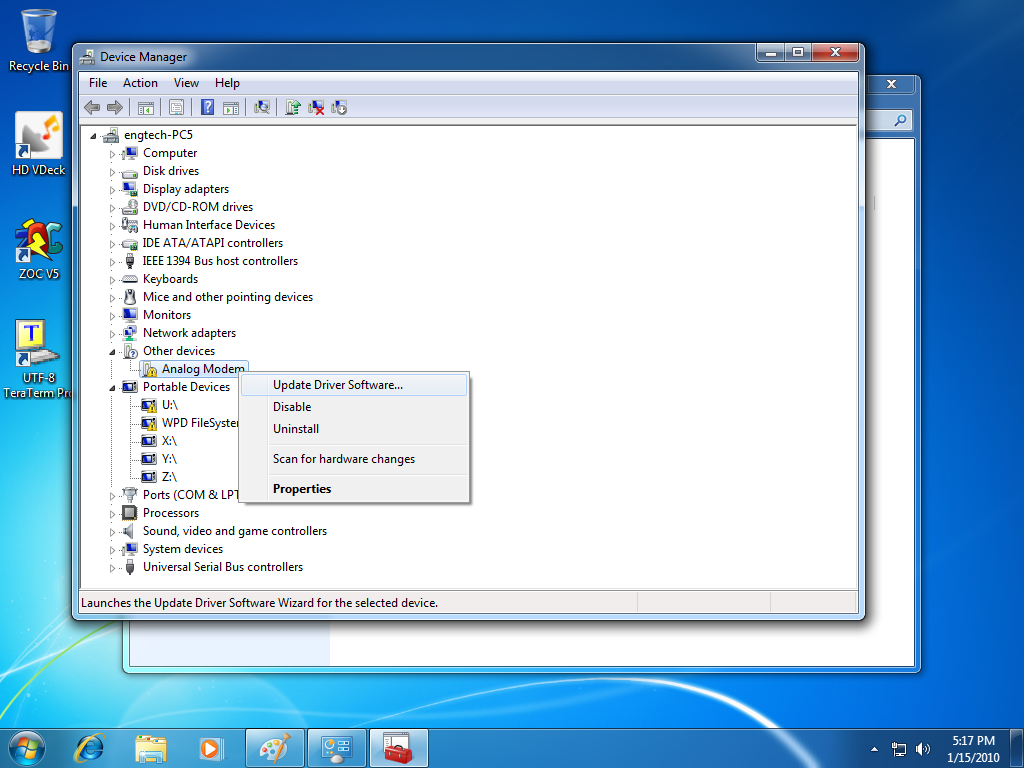Viewport: 1024px width, 768px height.
Task: Select Uninstall in the context menu
Action: (296, 429)
